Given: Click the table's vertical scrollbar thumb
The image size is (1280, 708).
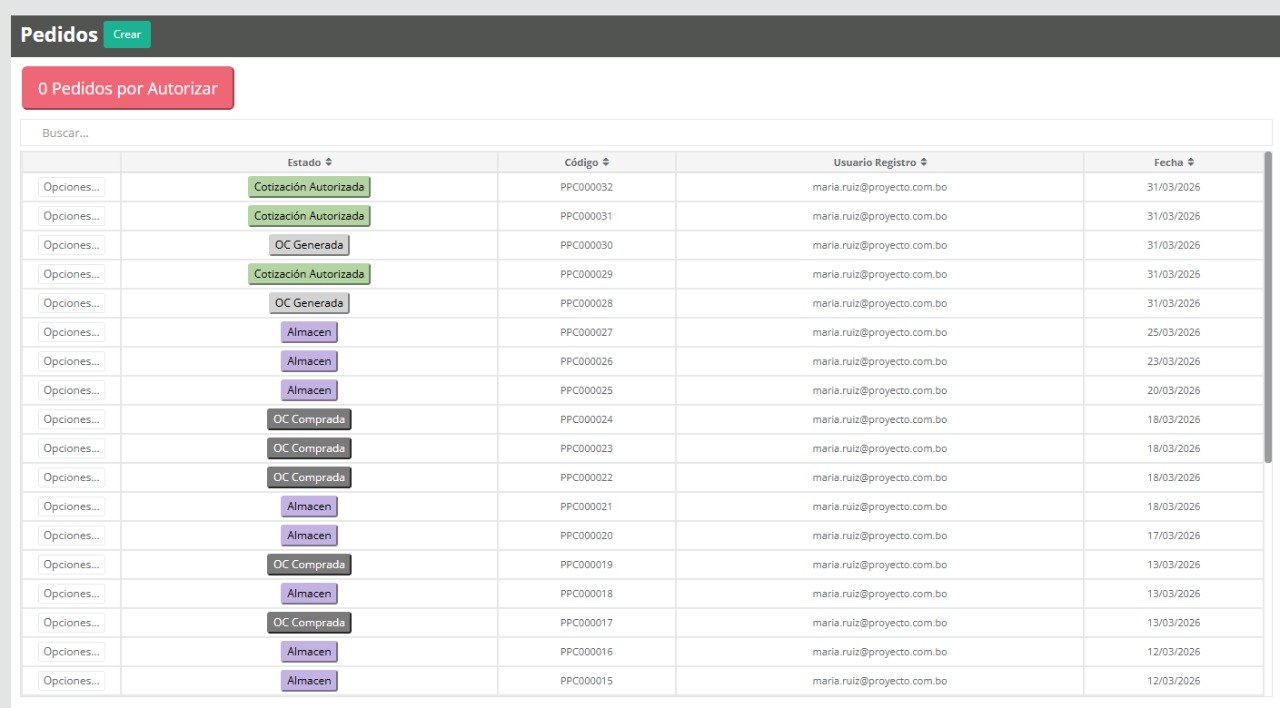Looking at the screenshot, I should (1268, 305).
